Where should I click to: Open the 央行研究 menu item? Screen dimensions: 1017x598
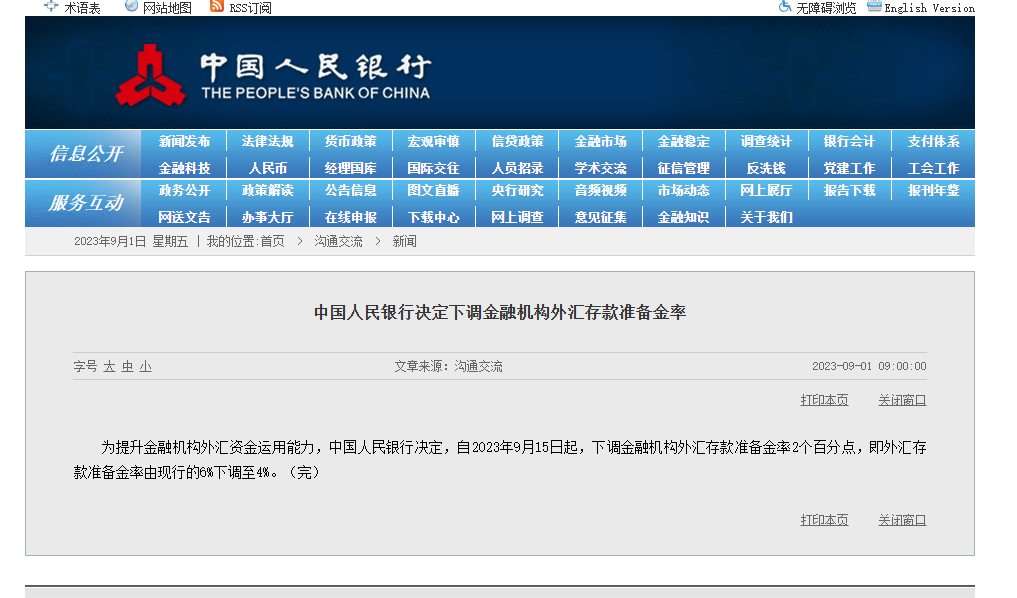[x=517, y=191]
